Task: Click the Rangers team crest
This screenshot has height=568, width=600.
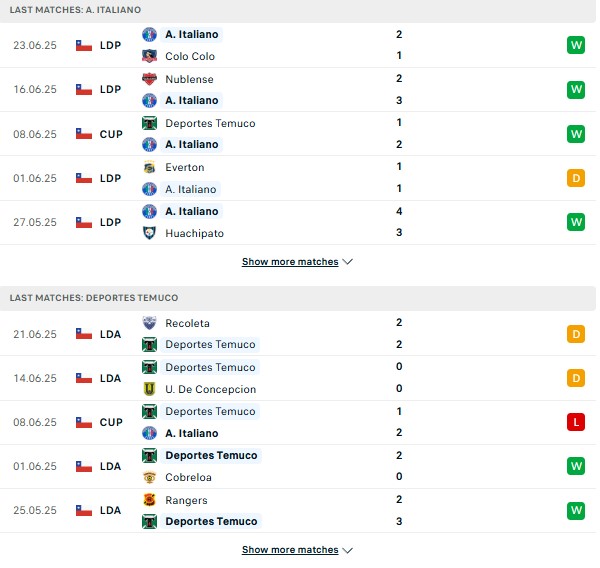Action: tap(149, 500)
